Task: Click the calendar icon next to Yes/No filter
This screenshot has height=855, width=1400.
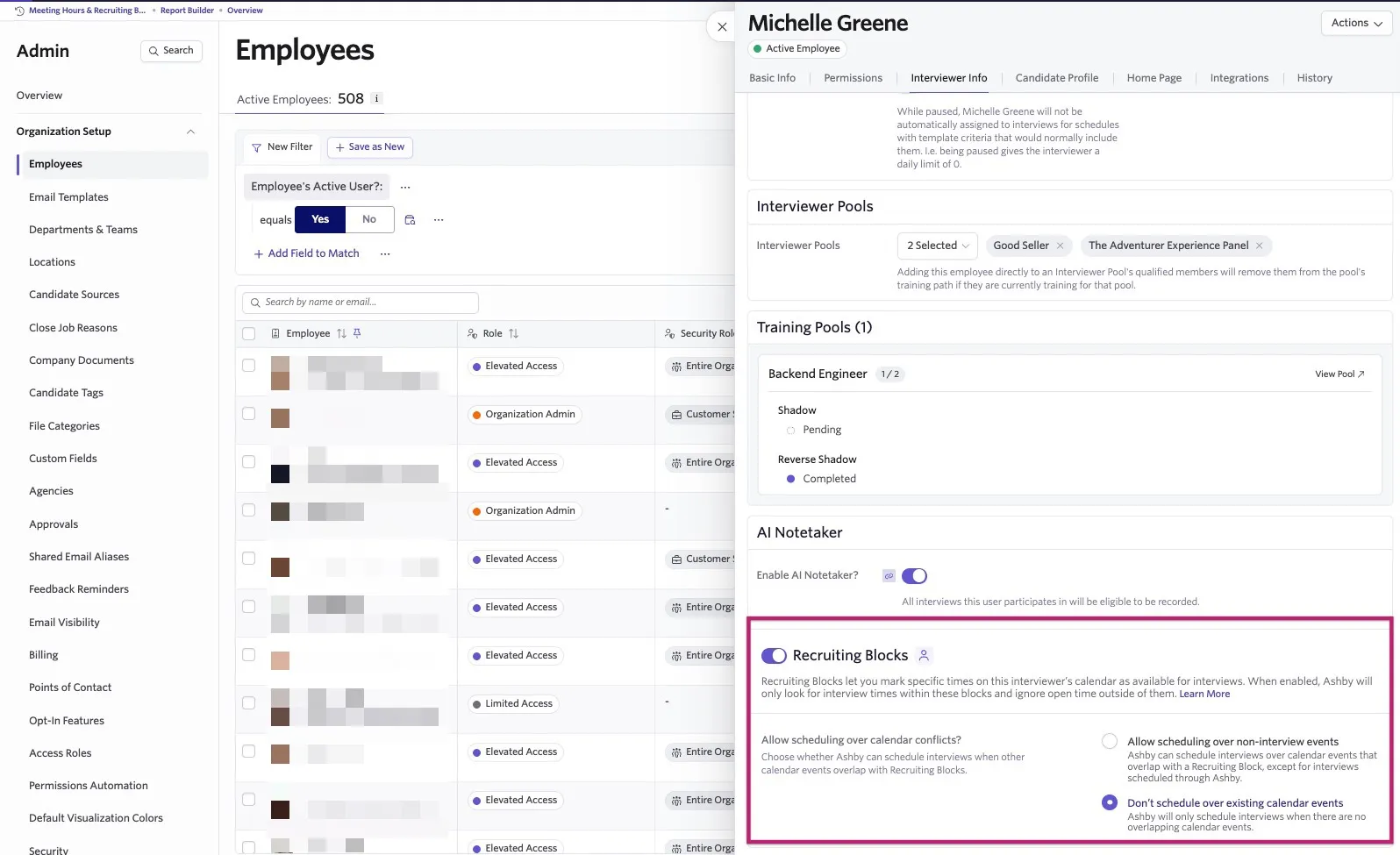Action: [410, 220]
